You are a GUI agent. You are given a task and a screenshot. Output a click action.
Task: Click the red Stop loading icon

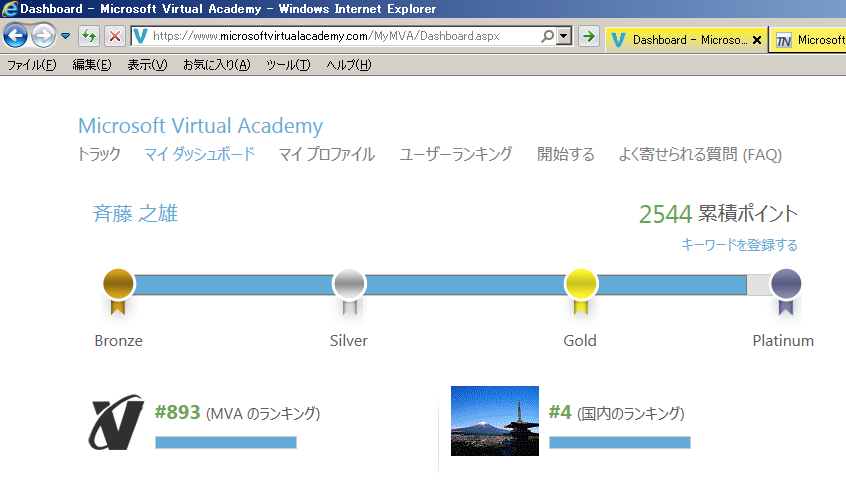114,37
